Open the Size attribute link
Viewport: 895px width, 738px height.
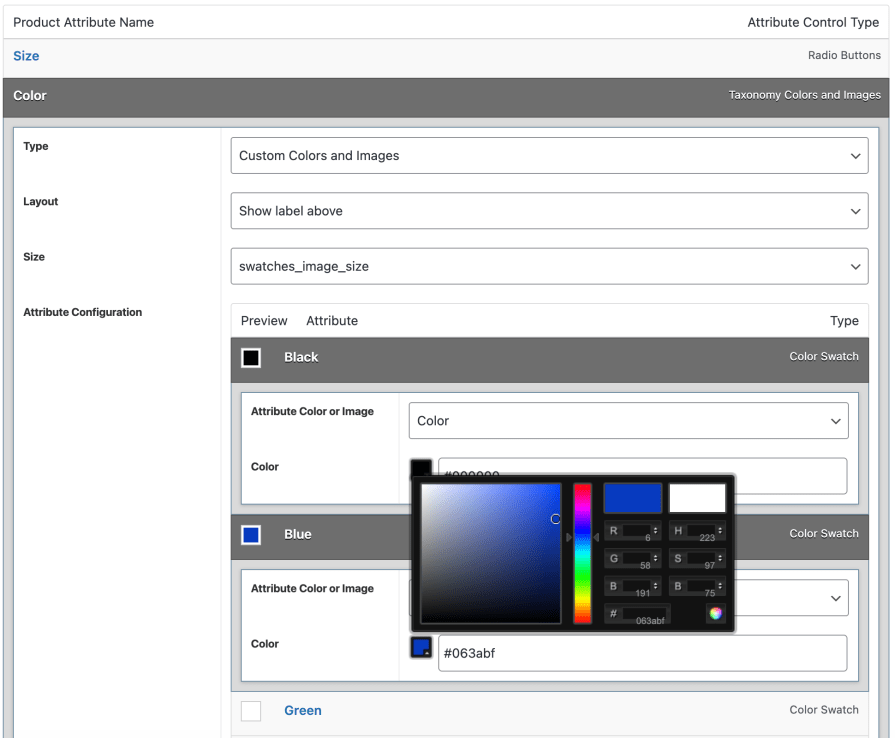point(26,56)
